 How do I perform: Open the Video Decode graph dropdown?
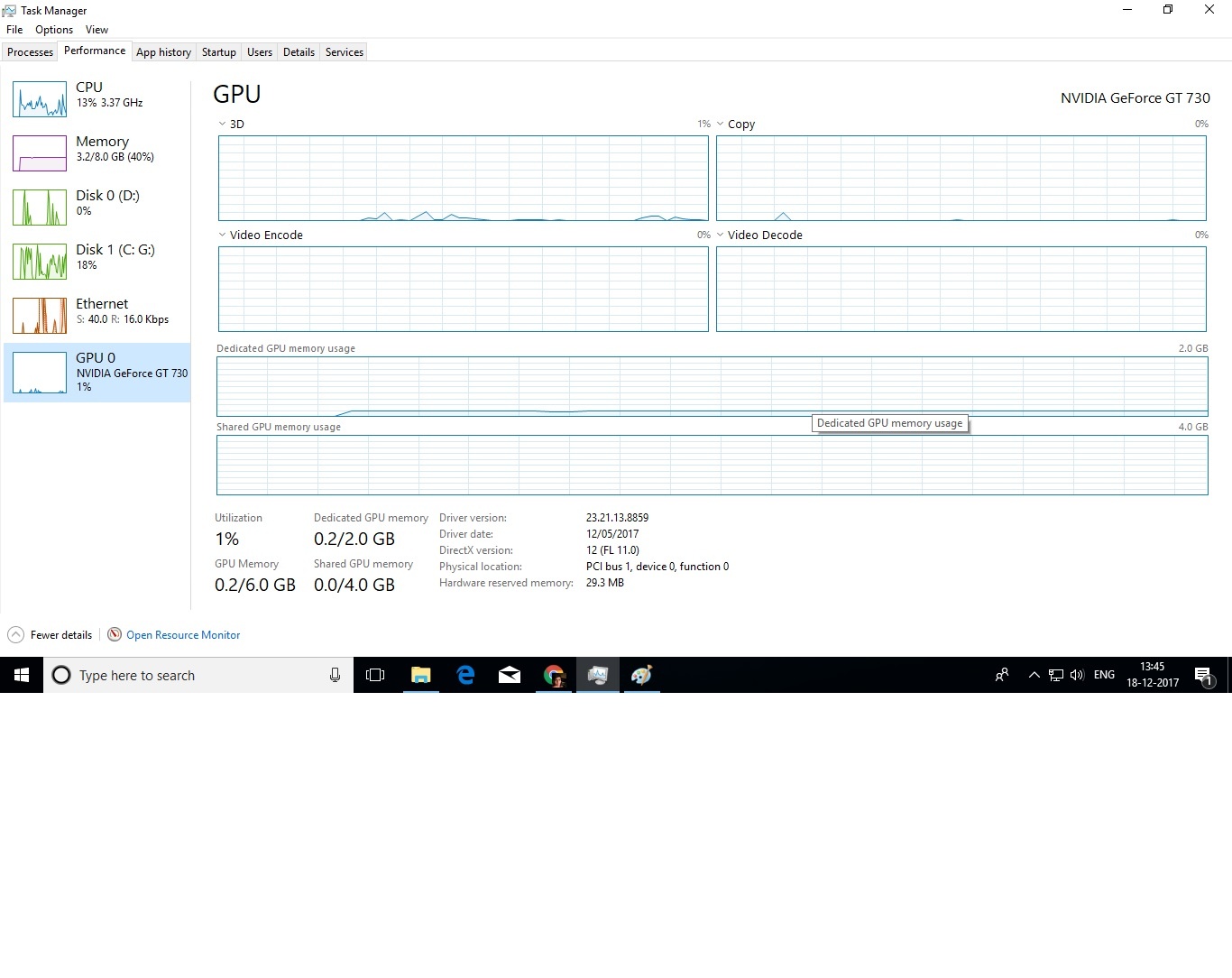click(720, 235)
